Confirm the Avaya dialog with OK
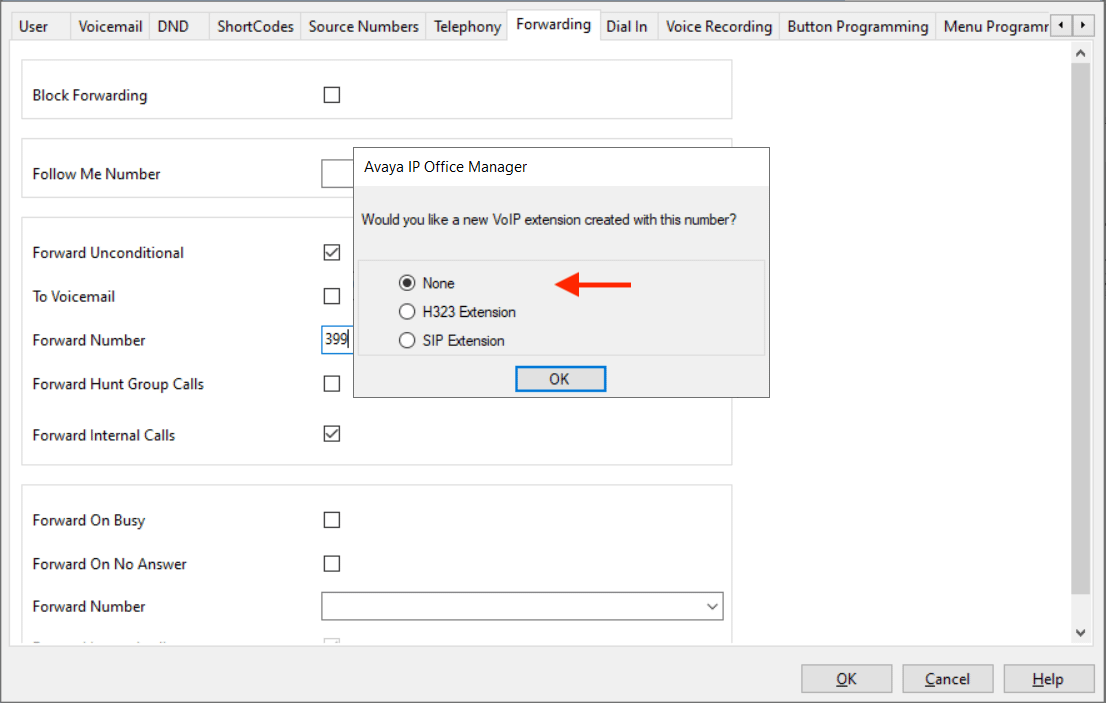Viewport: 1106px width, 703px height. (x=560, y=379)
